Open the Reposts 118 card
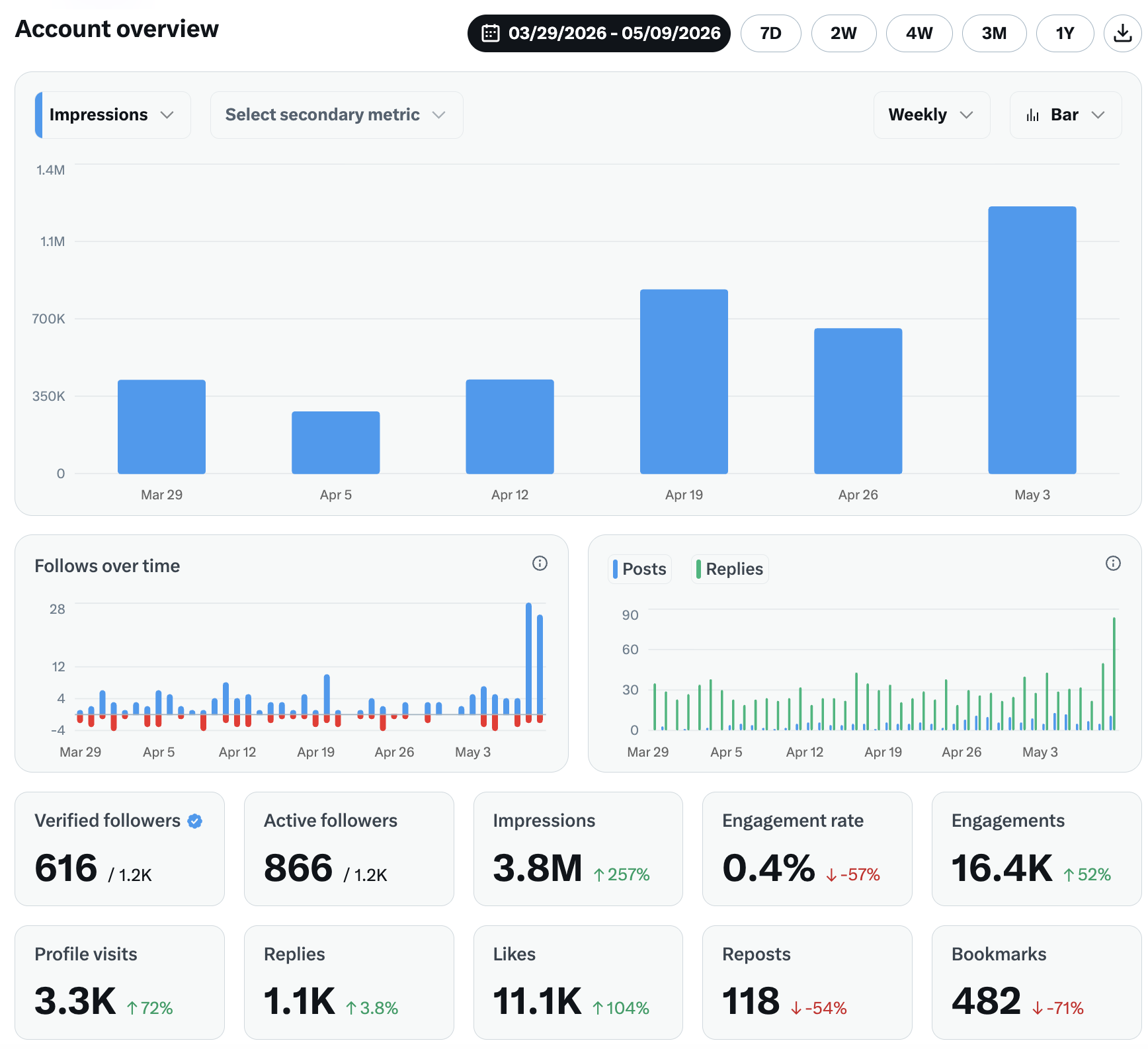This screenshot has height=1049, width=1148. (807, 982)
